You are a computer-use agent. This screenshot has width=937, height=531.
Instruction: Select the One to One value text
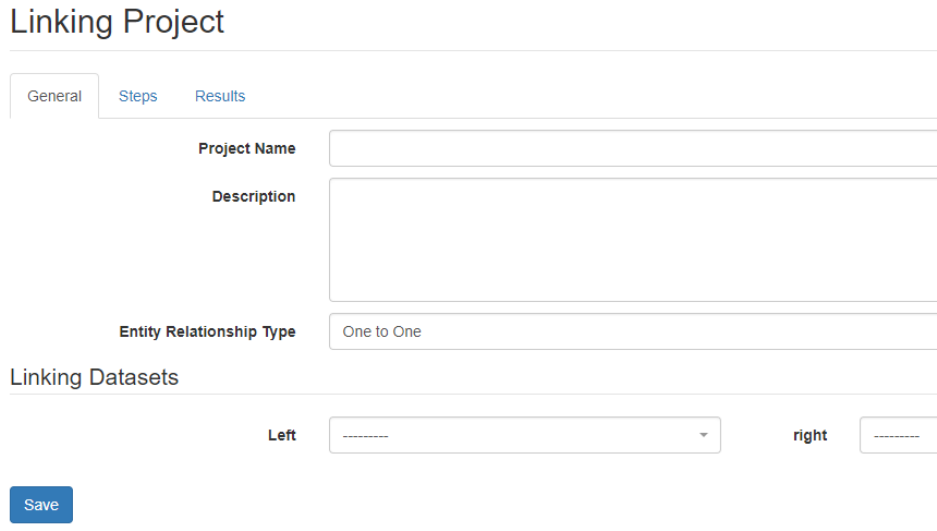pyautogui.click(x=382, y=332)
